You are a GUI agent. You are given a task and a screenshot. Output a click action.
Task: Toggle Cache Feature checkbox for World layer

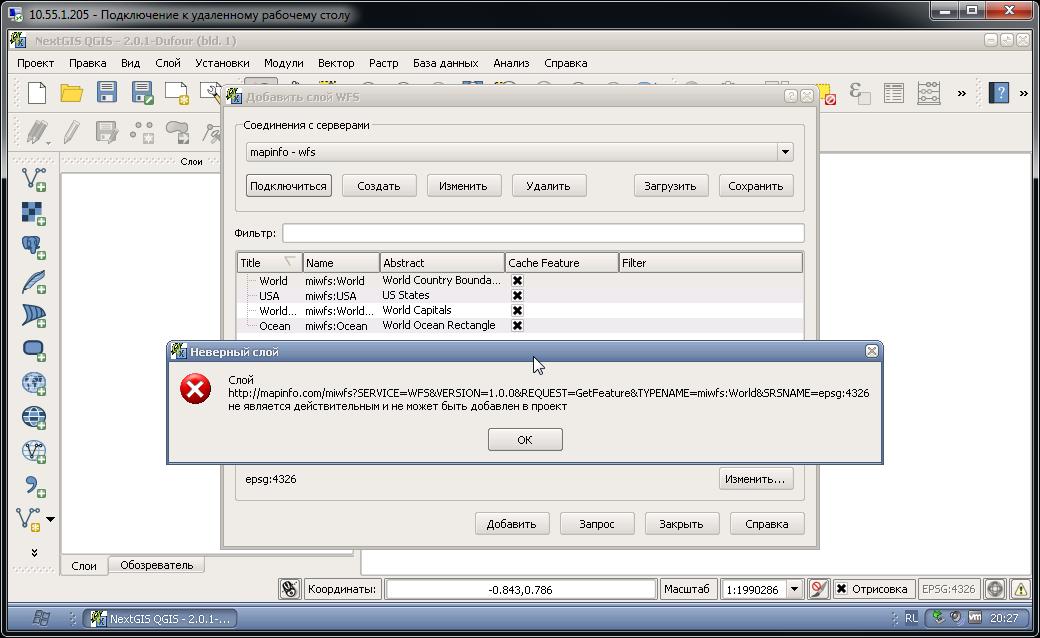(517, 281)
